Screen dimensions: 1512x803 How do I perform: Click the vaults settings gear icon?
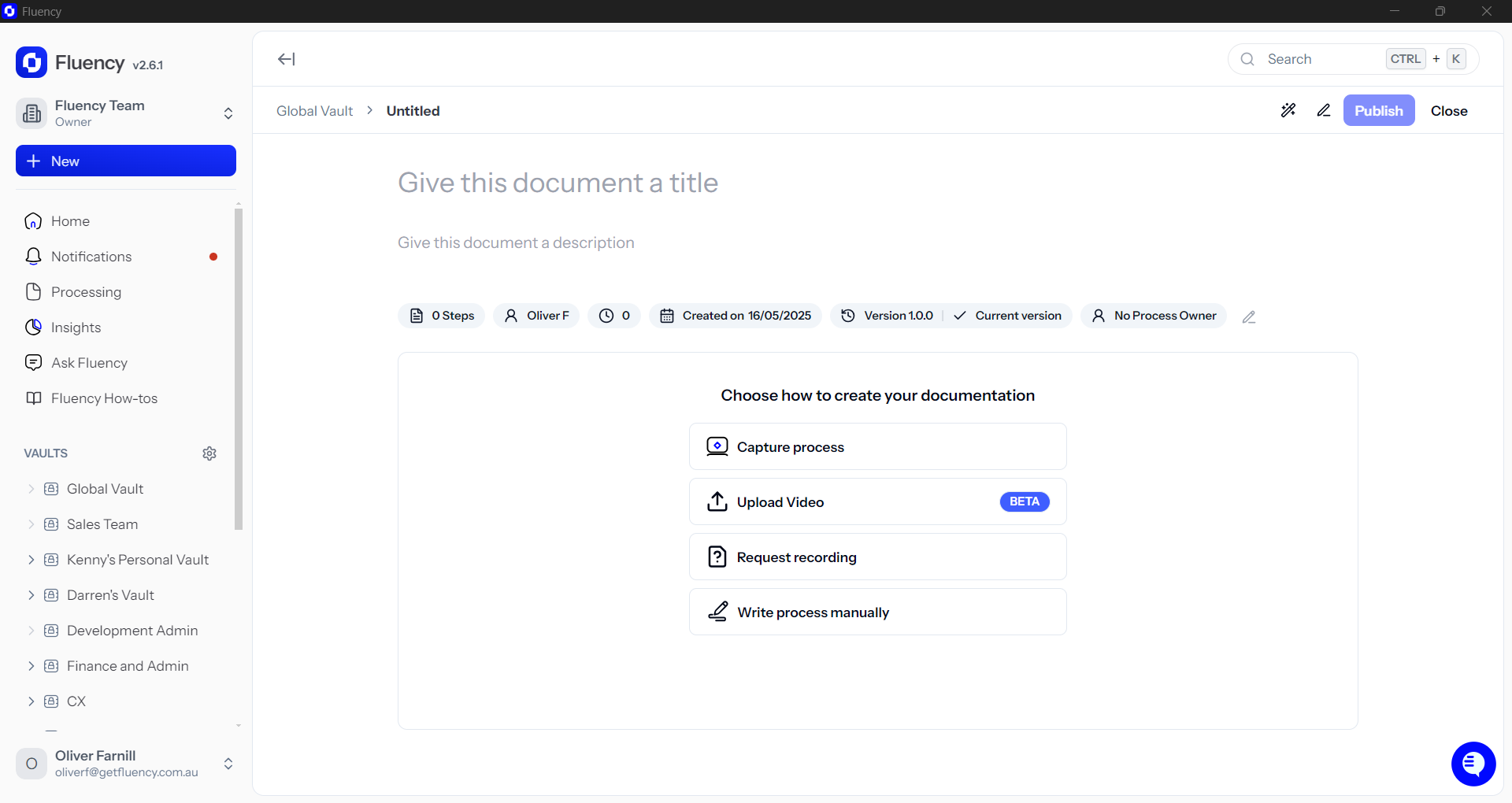coord(209,453)
